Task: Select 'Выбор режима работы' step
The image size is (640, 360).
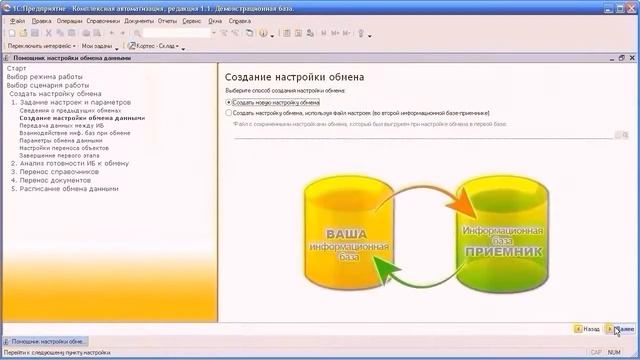Action: [x=44, y=77]
